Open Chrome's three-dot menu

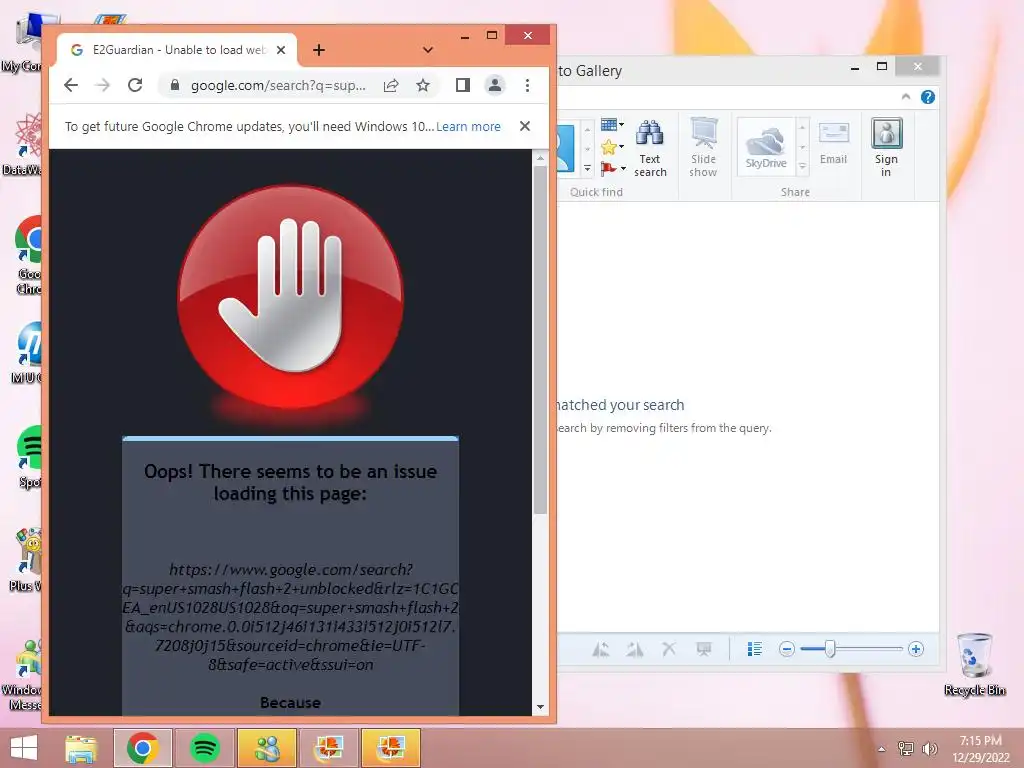[527, 86]
